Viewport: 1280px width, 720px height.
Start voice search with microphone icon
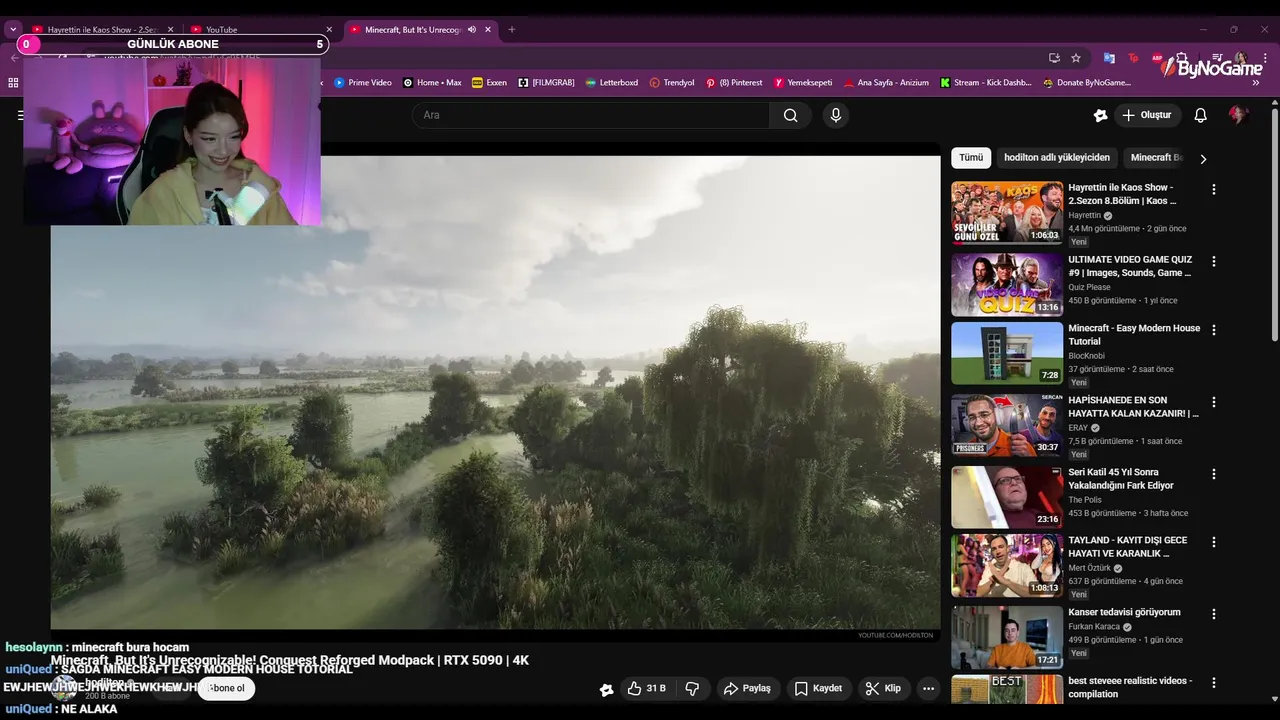(x=836, y=115)
